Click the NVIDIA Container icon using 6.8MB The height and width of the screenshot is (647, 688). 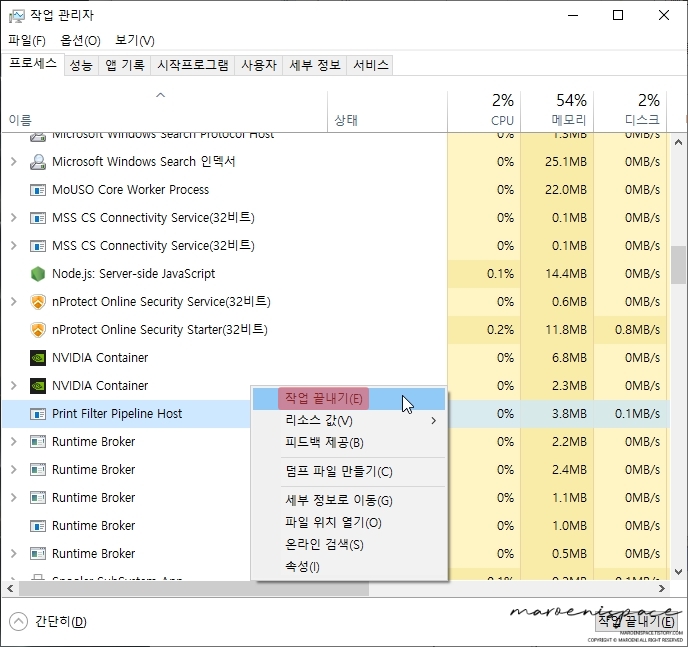(x=38, y=358)
